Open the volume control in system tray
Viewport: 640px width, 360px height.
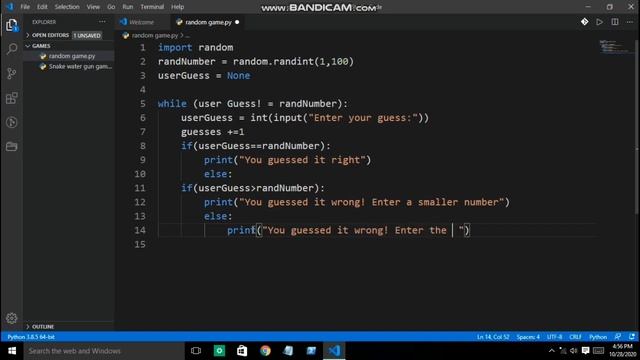(x=573, y=351)
